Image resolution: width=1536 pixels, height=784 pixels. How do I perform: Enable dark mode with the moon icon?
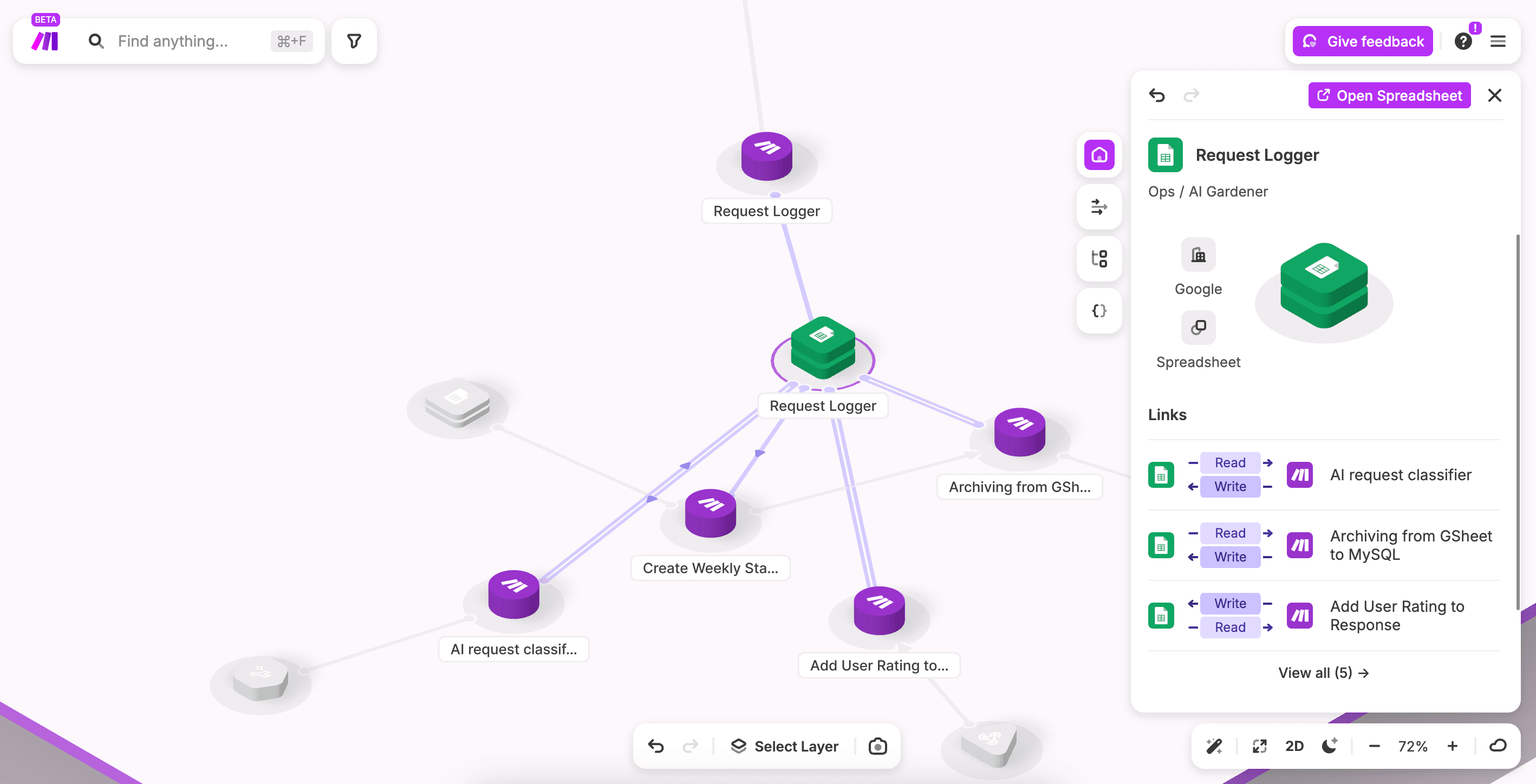tap(1329, 746)
